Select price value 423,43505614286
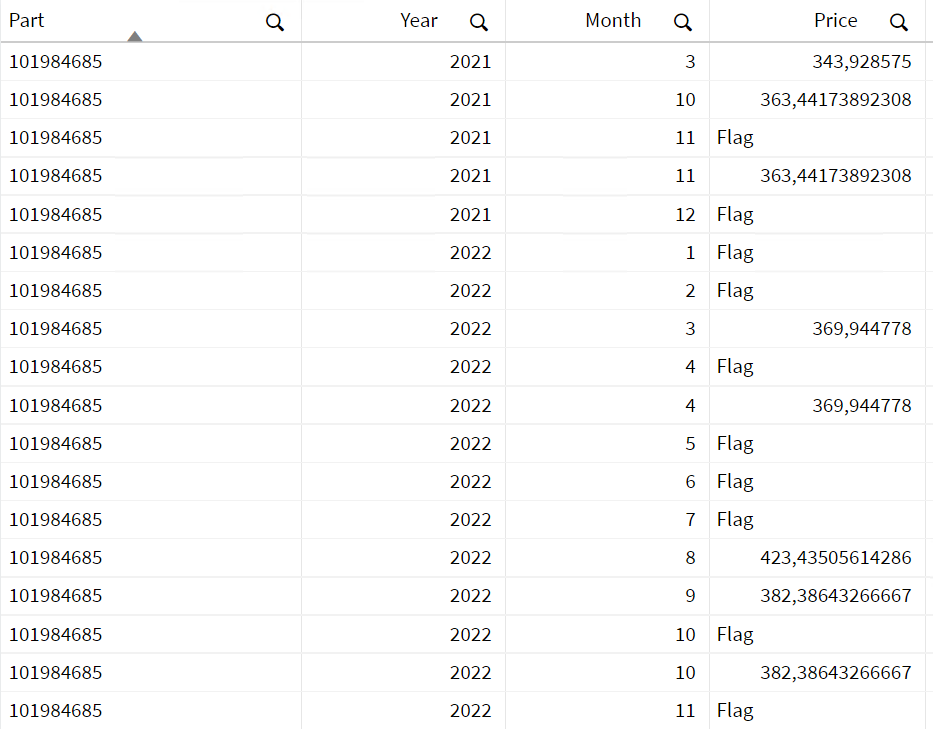This screenshot has width=933, height=729. tap(835, 558)
